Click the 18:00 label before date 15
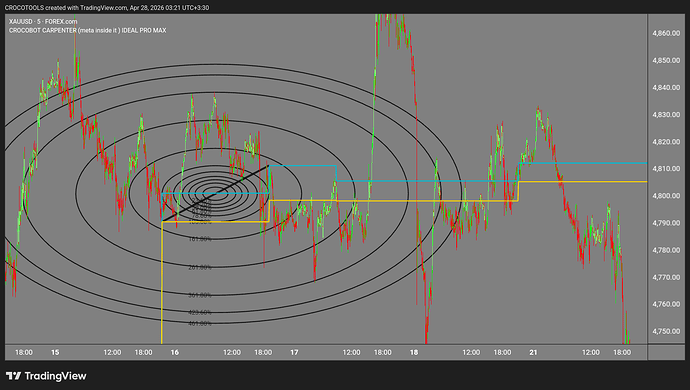 pos(24,353)
